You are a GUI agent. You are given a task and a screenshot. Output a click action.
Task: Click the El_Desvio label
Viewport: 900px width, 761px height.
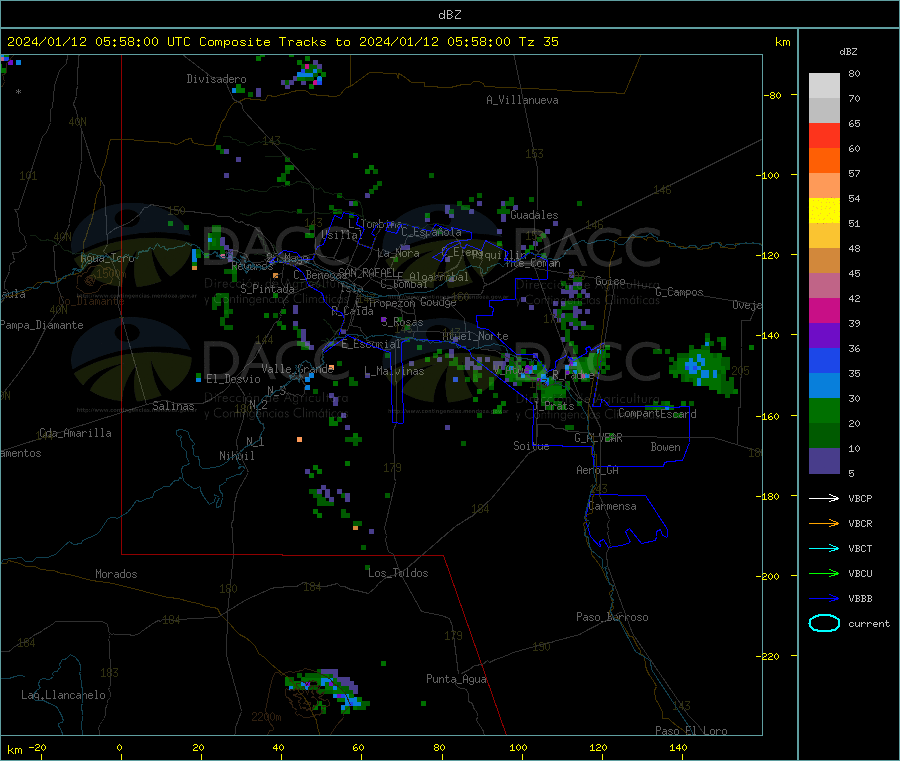coord(233,379)
